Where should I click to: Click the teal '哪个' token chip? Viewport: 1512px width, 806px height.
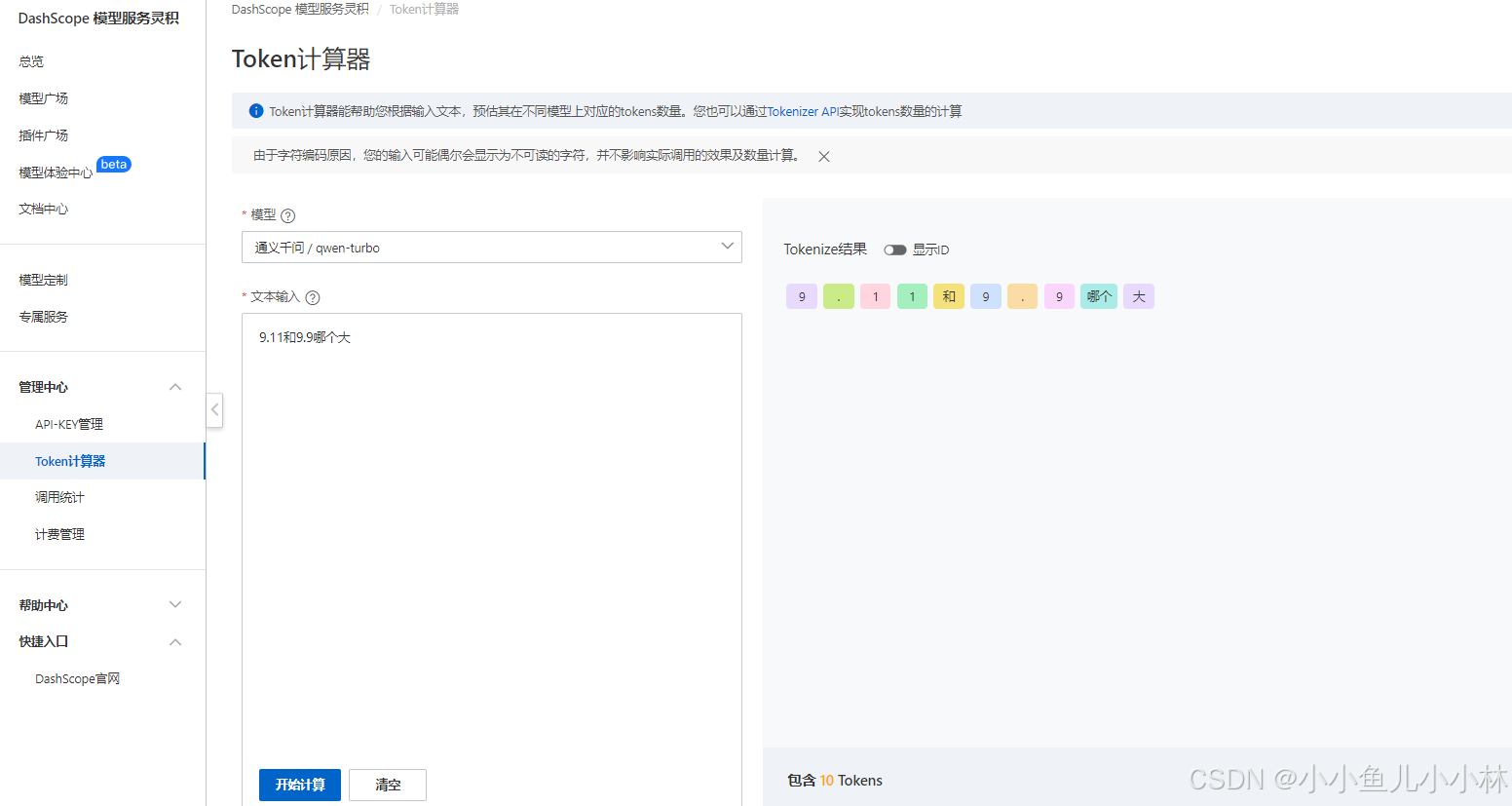[x=1099, y=296]
